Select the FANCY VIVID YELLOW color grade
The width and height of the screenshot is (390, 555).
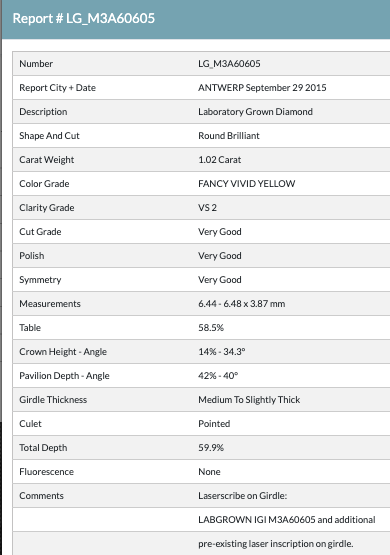coord(247,184)
